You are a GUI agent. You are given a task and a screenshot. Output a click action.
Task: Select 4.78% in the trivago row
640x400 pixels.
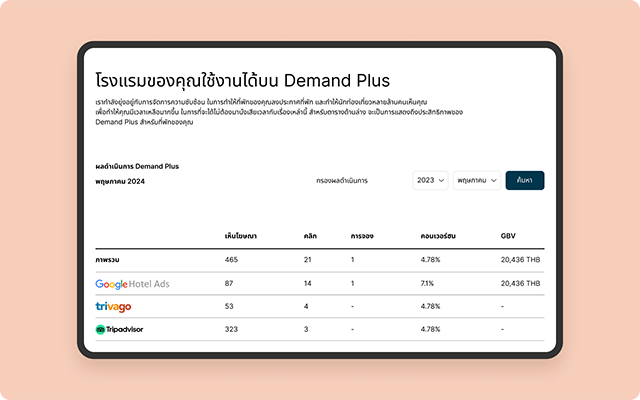click(430, 306)
